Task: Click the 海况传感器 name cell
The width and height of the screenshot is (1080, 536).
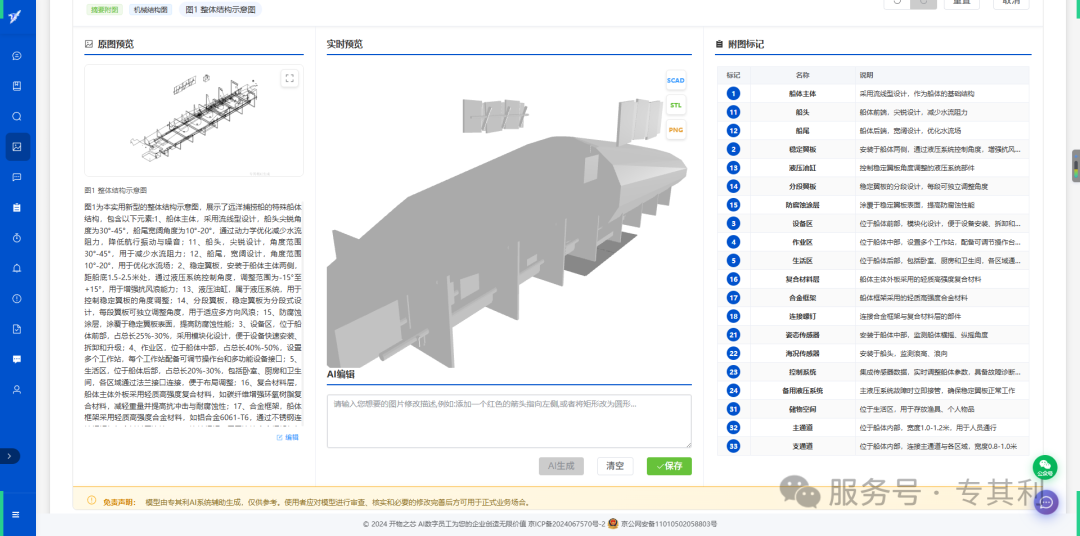Action: (x=802, y=353)
